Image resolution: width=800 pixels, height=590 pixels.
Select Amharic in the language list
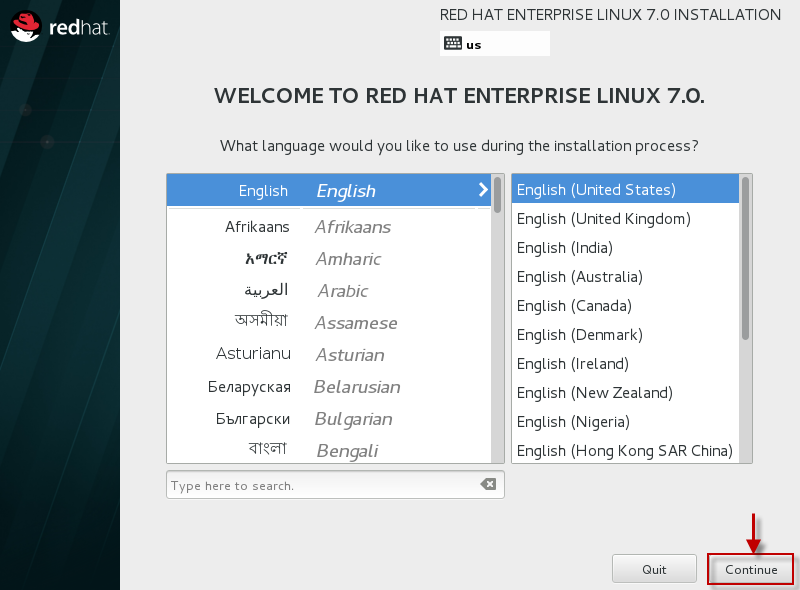pos(329,259)
